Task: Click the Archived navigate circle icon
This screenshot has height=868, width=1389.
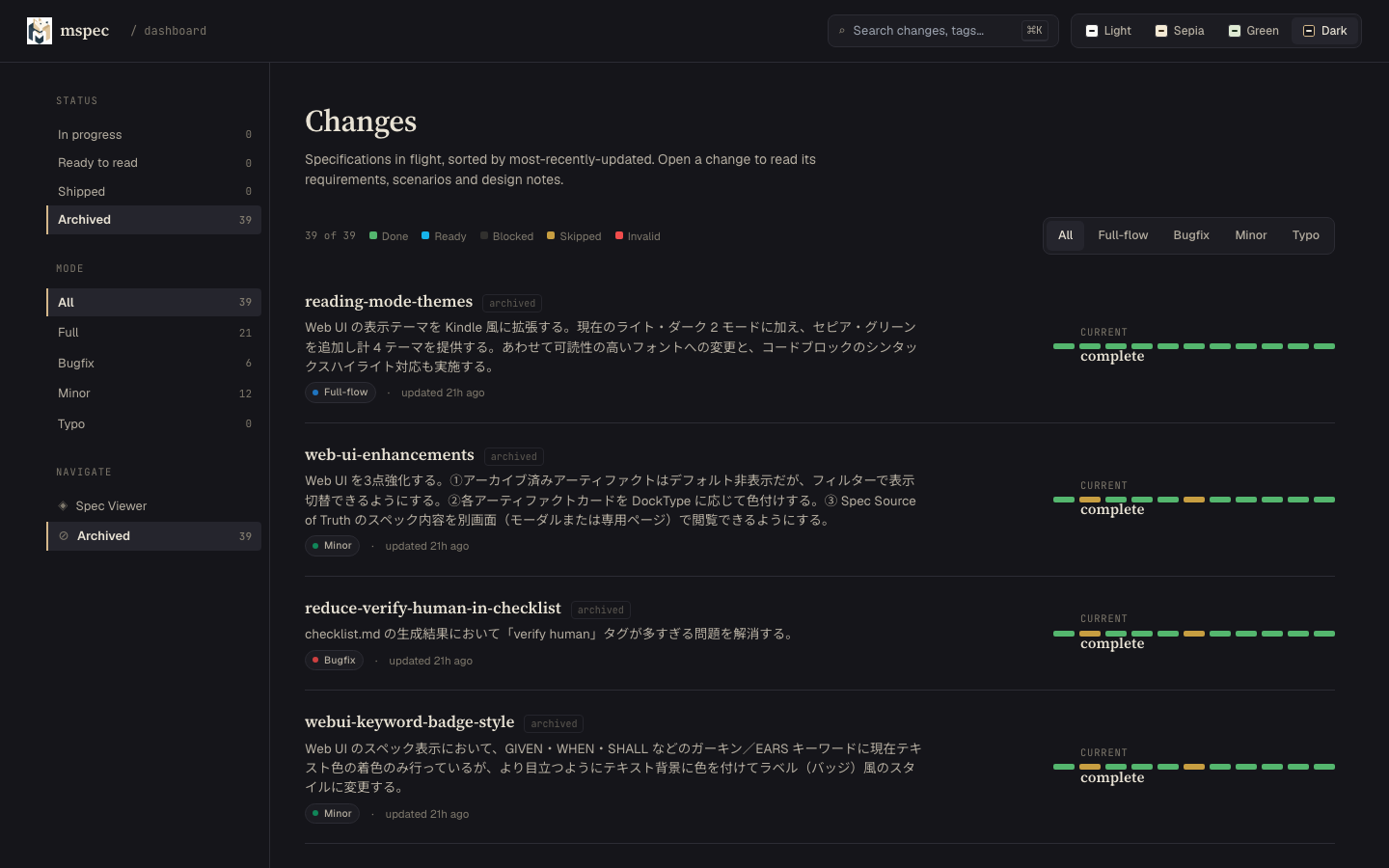Action: point(64,536)
